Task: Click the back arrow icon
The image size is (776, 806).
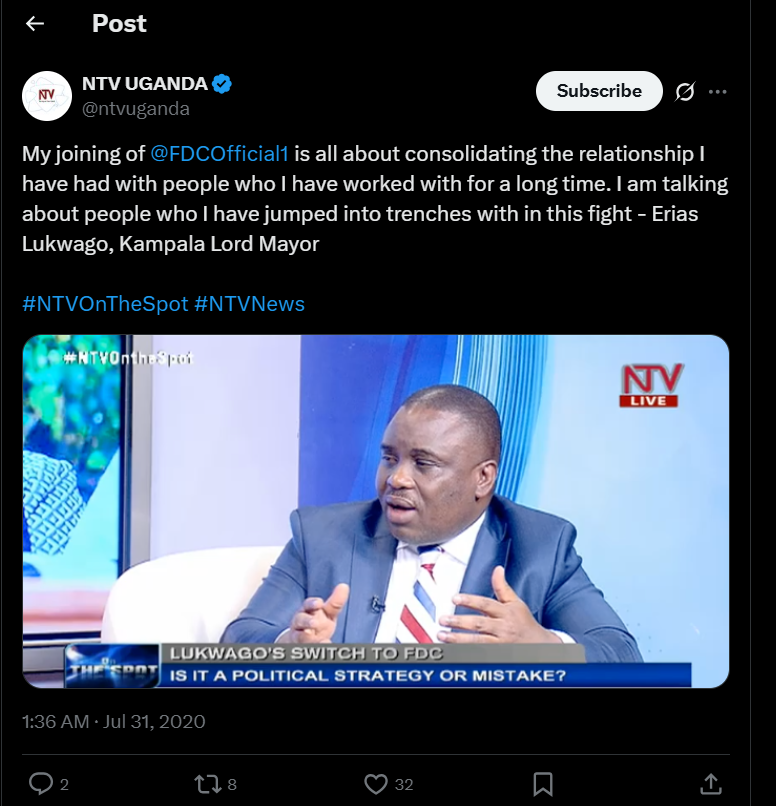Action: click(x=35, y=24)
